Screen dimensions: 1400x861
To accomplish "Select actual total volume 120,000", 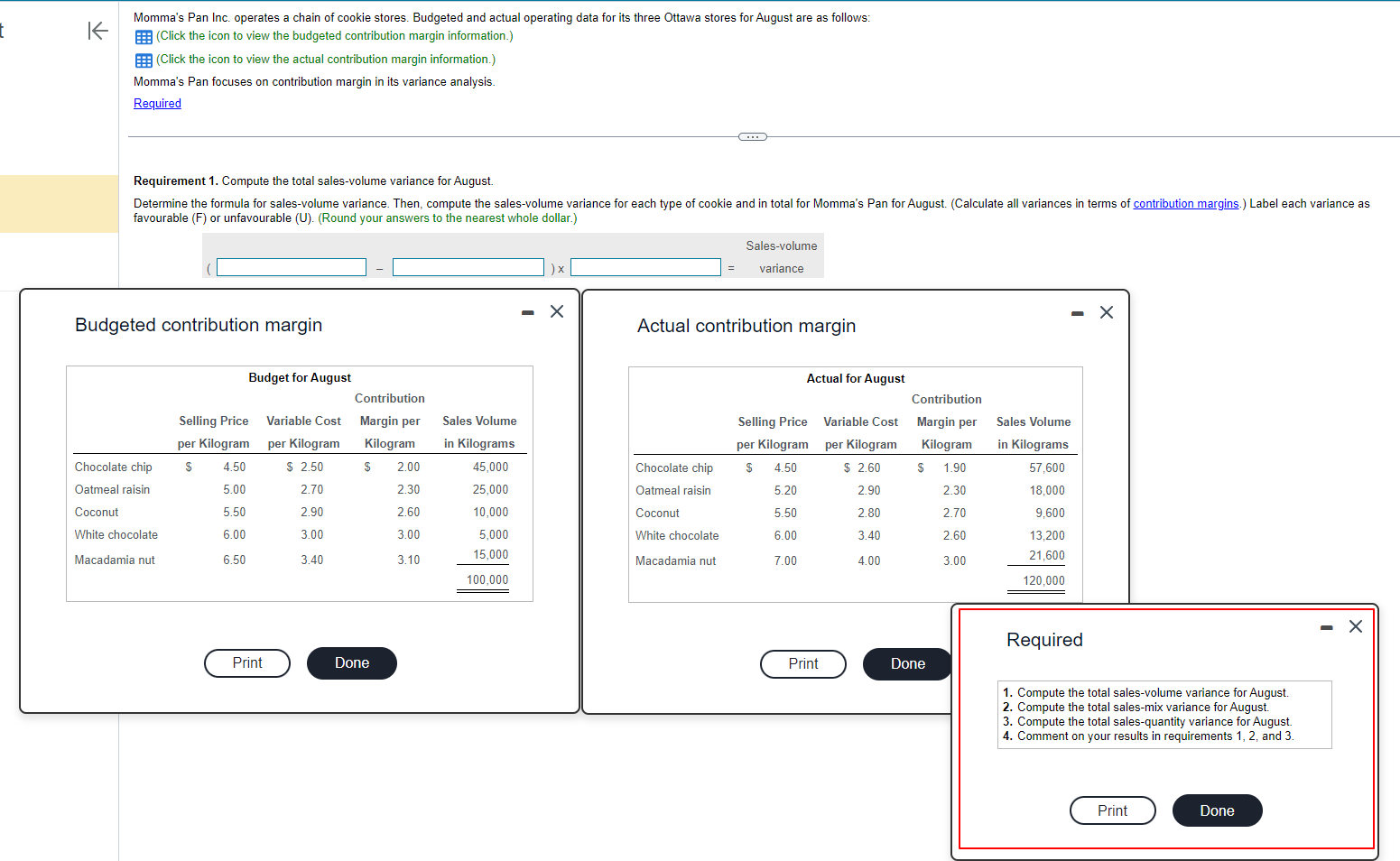I will click(1043, 581).
